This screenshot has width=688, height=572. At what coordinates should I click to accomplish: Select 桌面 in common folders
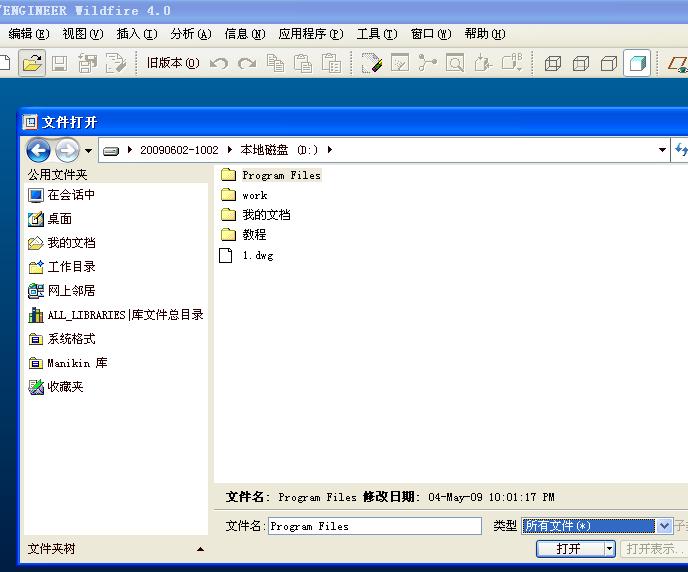(50, 218)
